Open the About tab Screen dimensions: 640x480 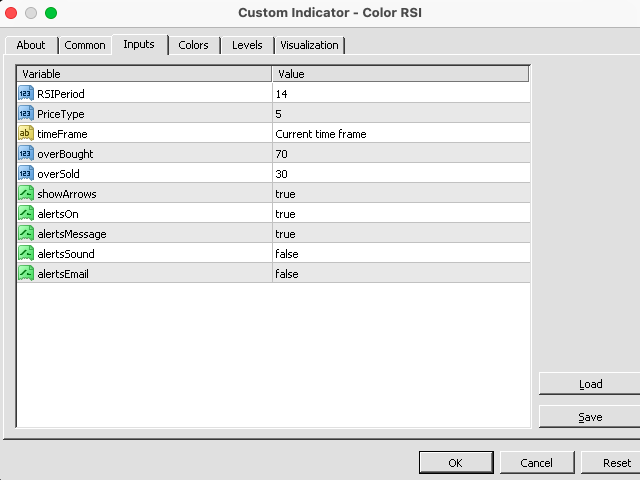pyautogui.click(x=31, y=45)
